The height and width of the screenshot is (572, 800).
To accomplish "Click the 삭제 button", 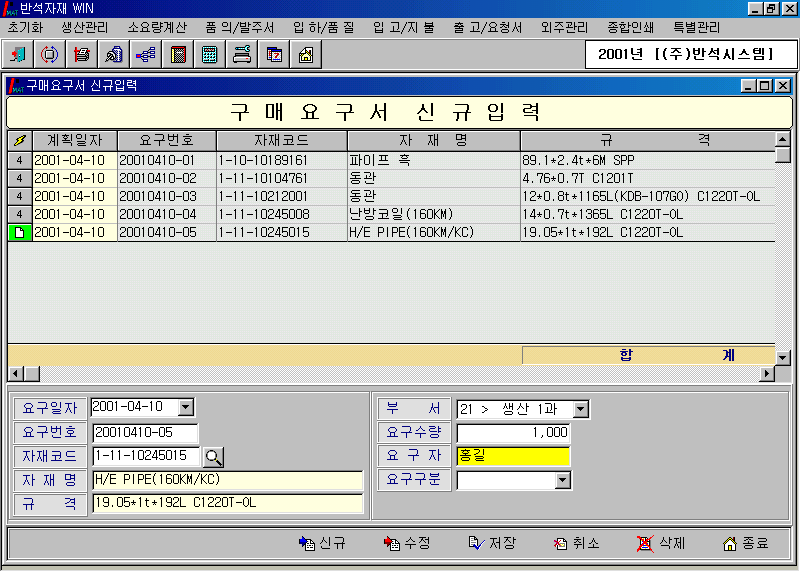I will (662, 544).
